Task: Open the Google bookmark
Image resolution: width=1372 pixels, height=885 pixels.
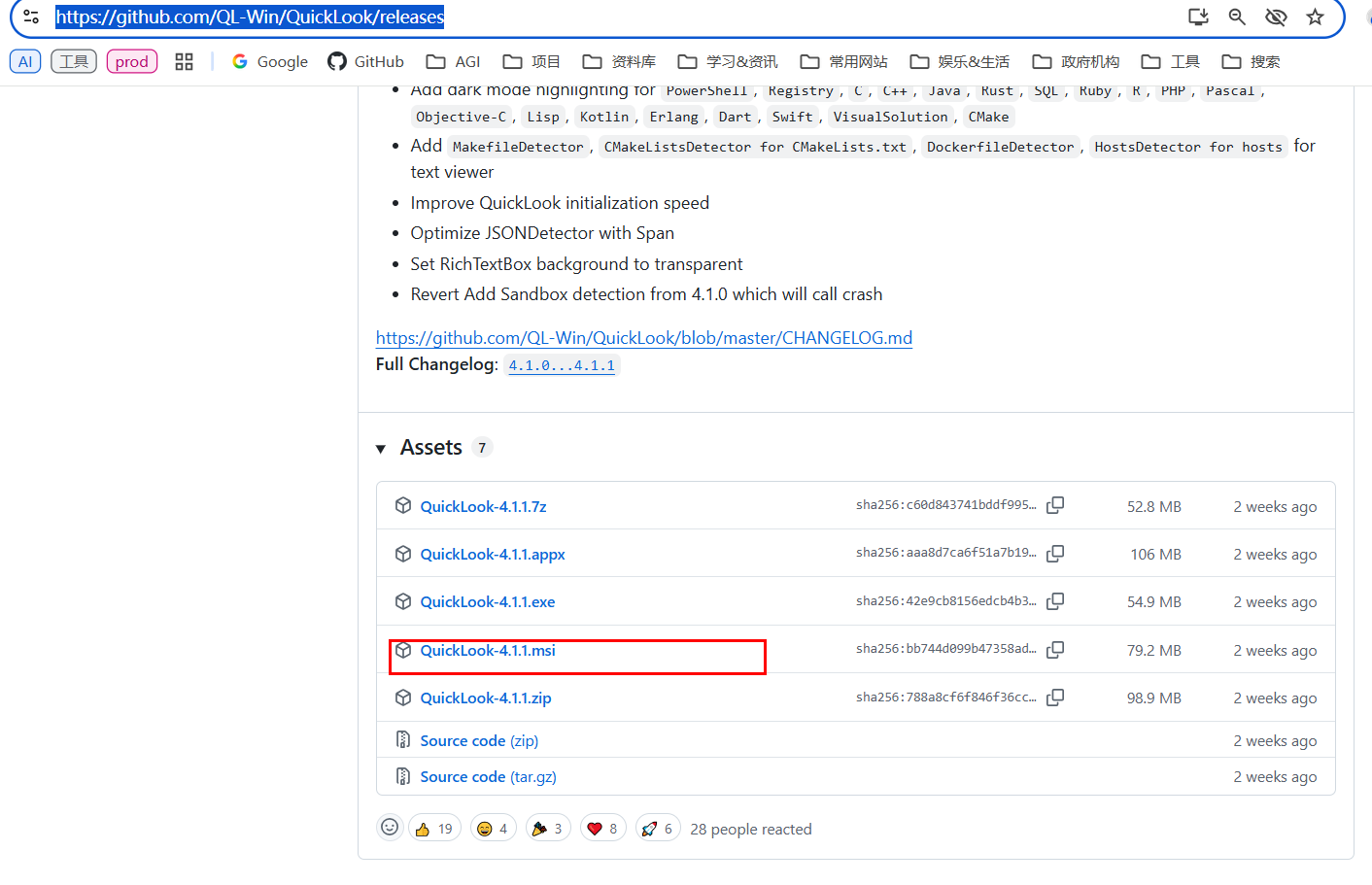Action: (269, 61)
